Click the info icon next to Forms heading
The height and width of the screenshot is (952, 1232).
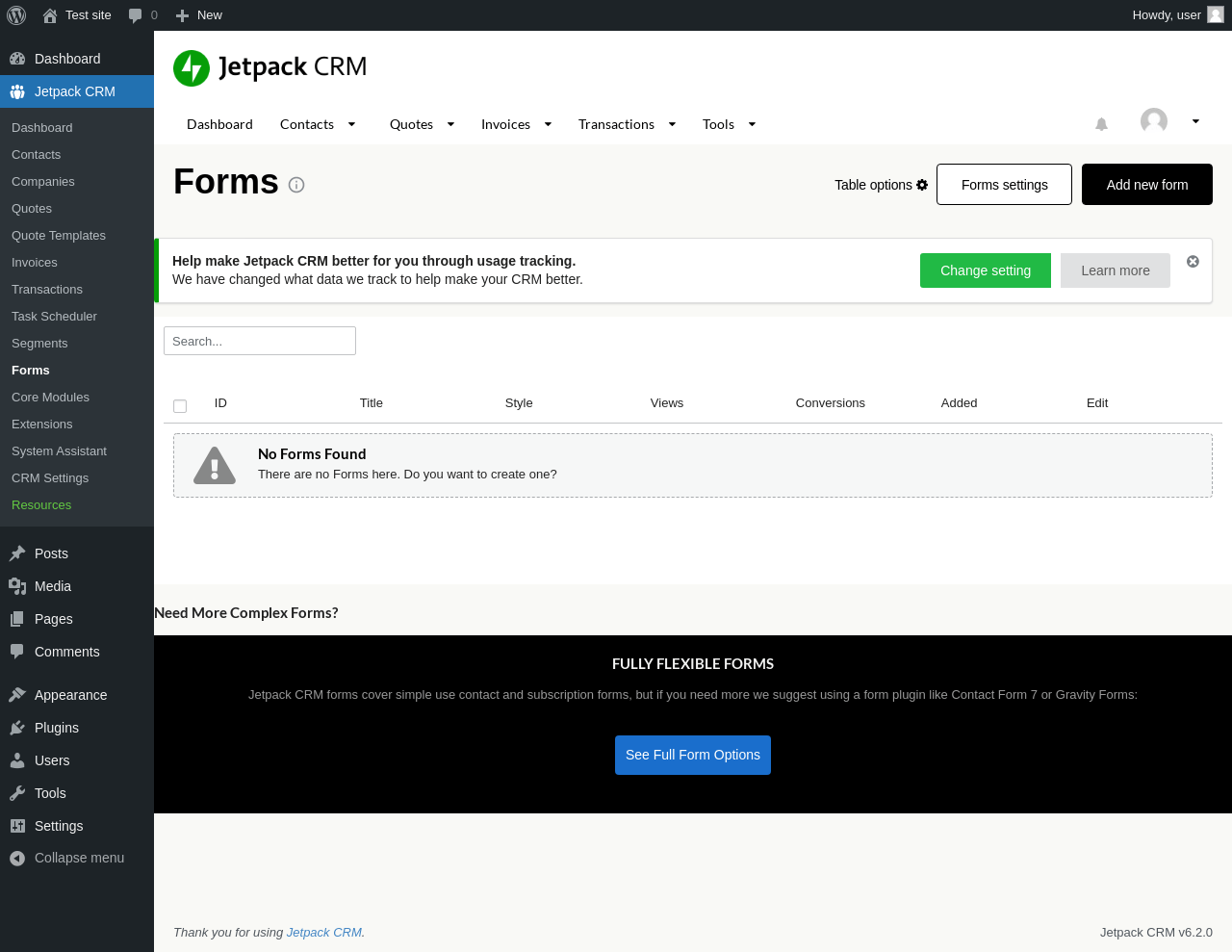tap(296, 185)
